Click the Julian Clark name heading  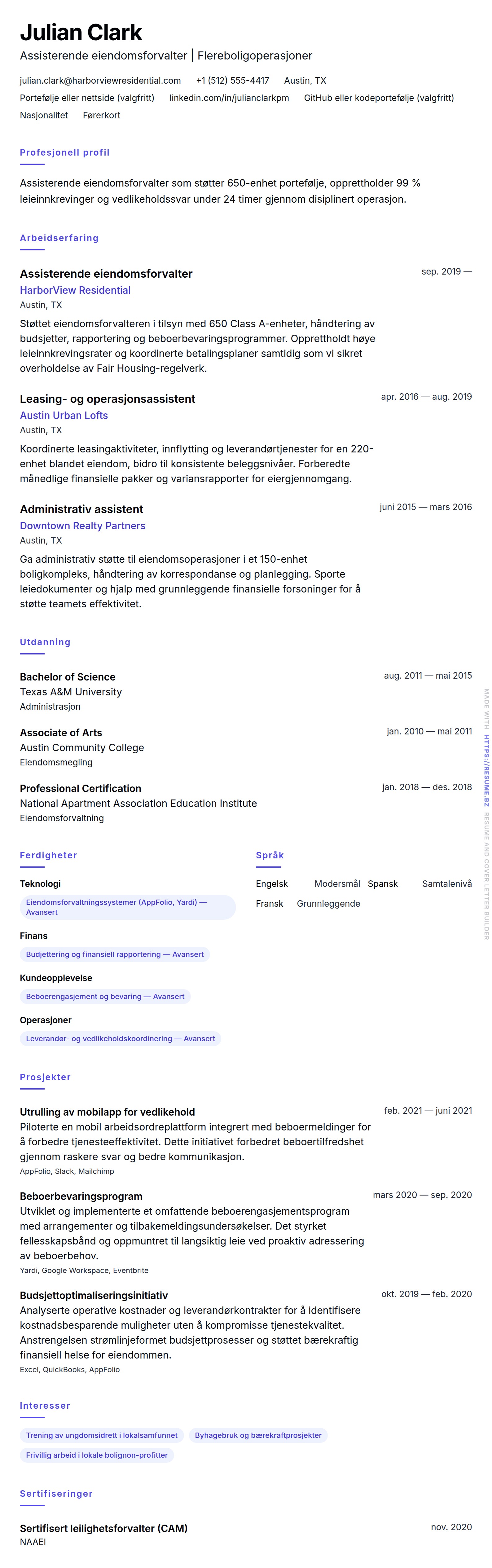click(81, 32)
